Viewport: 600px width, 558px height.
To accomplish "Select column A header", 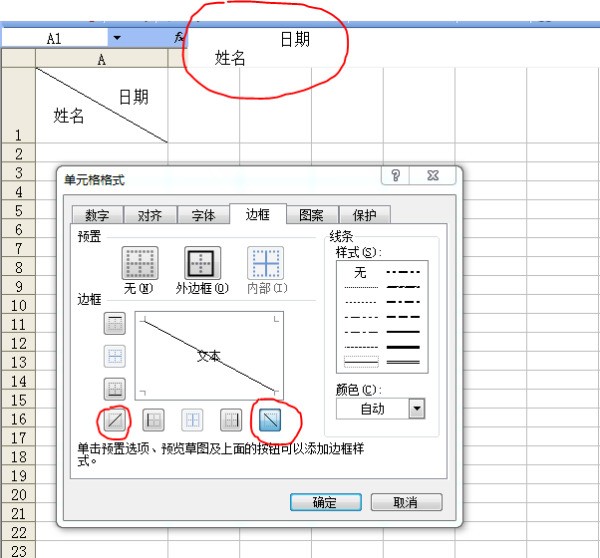I will tap(101, 59).
